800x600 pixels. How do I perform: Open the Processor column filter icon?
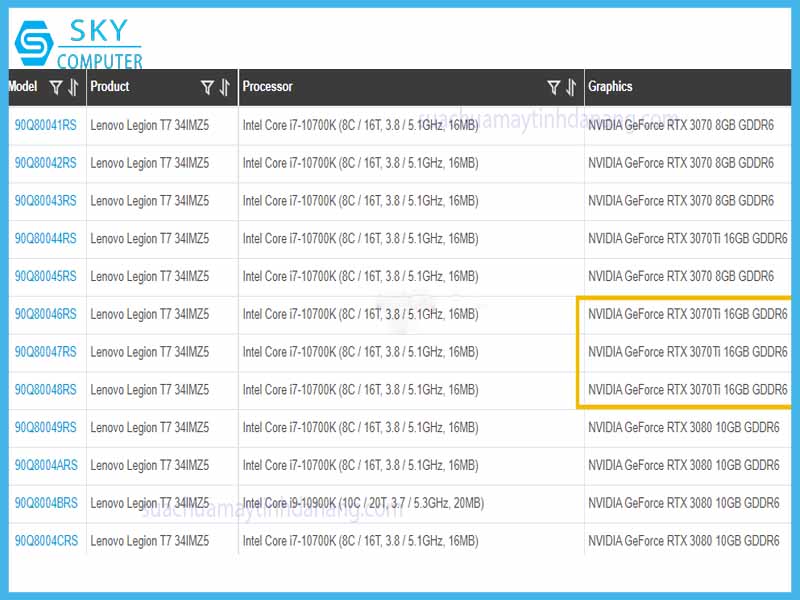(x=554, y=87)
